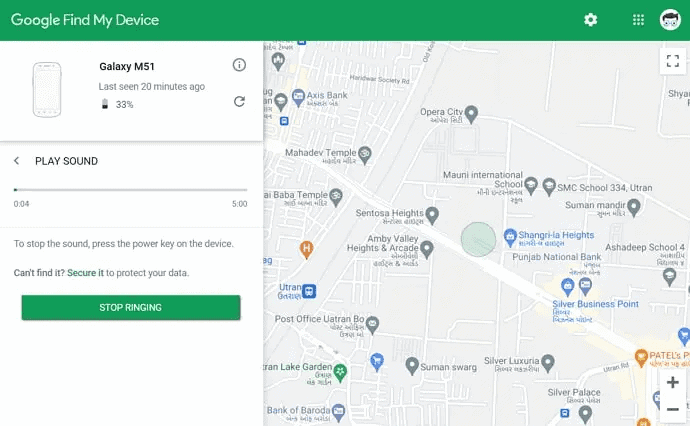
Task: Click Silver Business Point label
Action: (595, 304)
